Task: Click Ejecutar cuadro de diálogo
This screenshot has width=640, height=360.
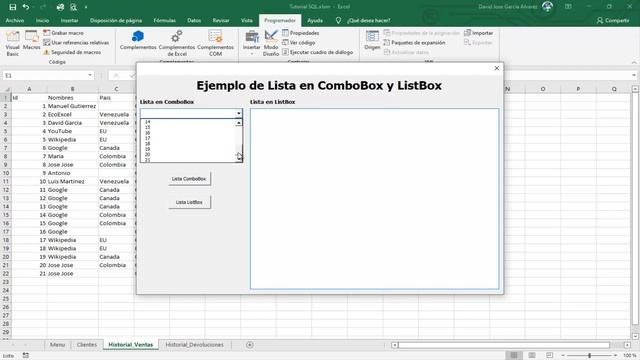Action: coord(318,52)
